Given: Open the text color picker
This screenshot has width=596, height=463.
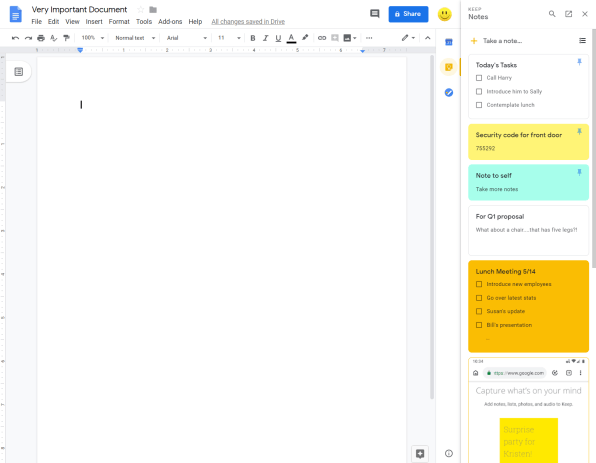Looking at the screenshot, I should 291,38.
